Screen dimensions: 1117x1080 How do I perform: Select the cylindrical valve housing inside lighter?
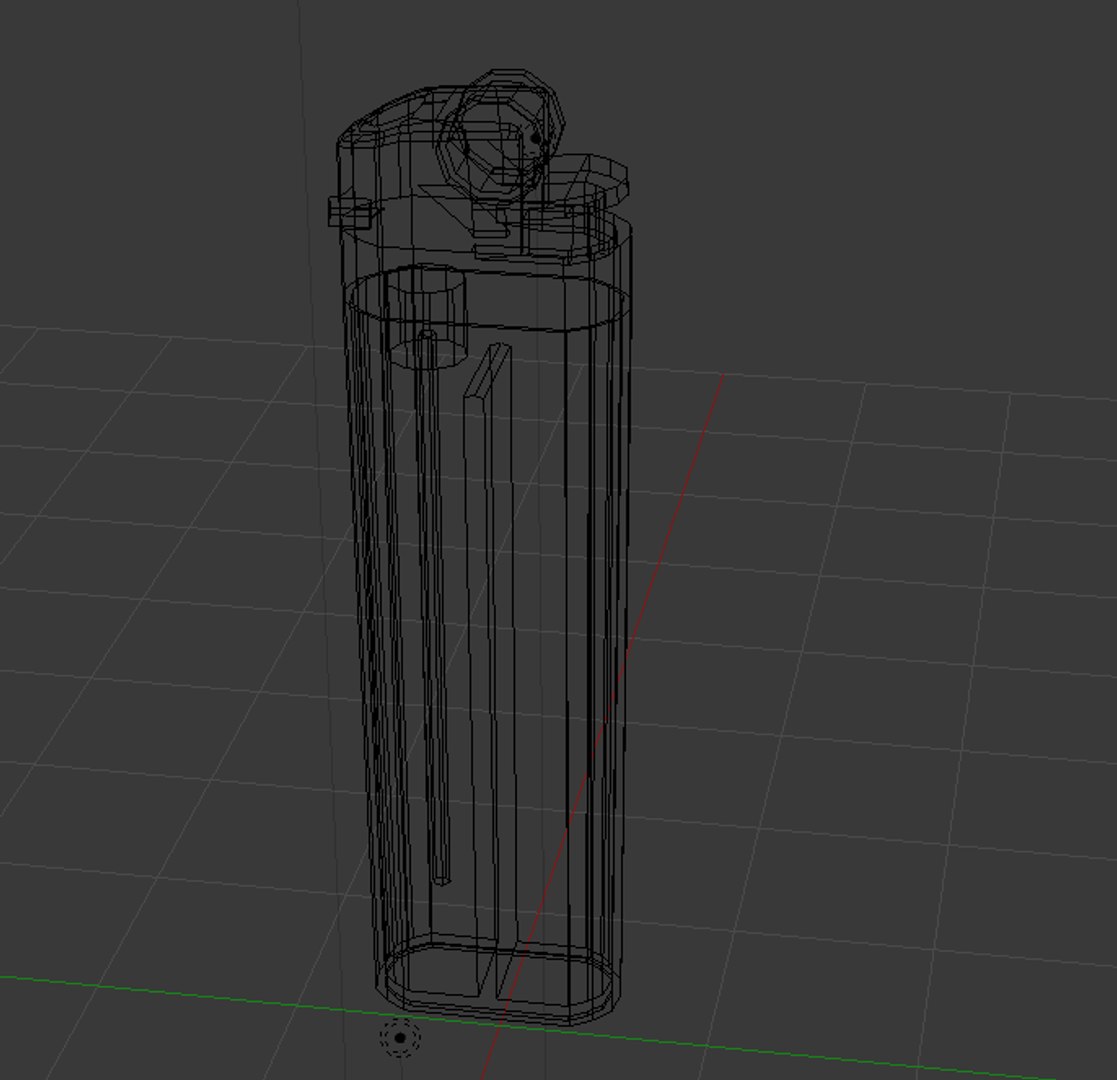tap(425, 318)
